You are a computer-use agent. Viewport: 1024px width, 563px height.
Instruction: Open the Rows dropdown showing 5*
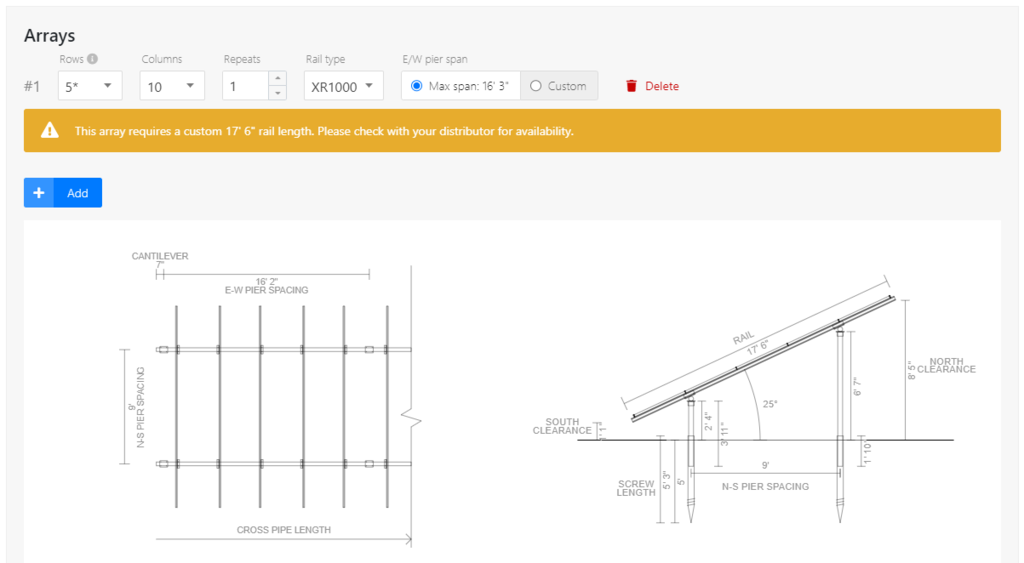tap(90, 86)
